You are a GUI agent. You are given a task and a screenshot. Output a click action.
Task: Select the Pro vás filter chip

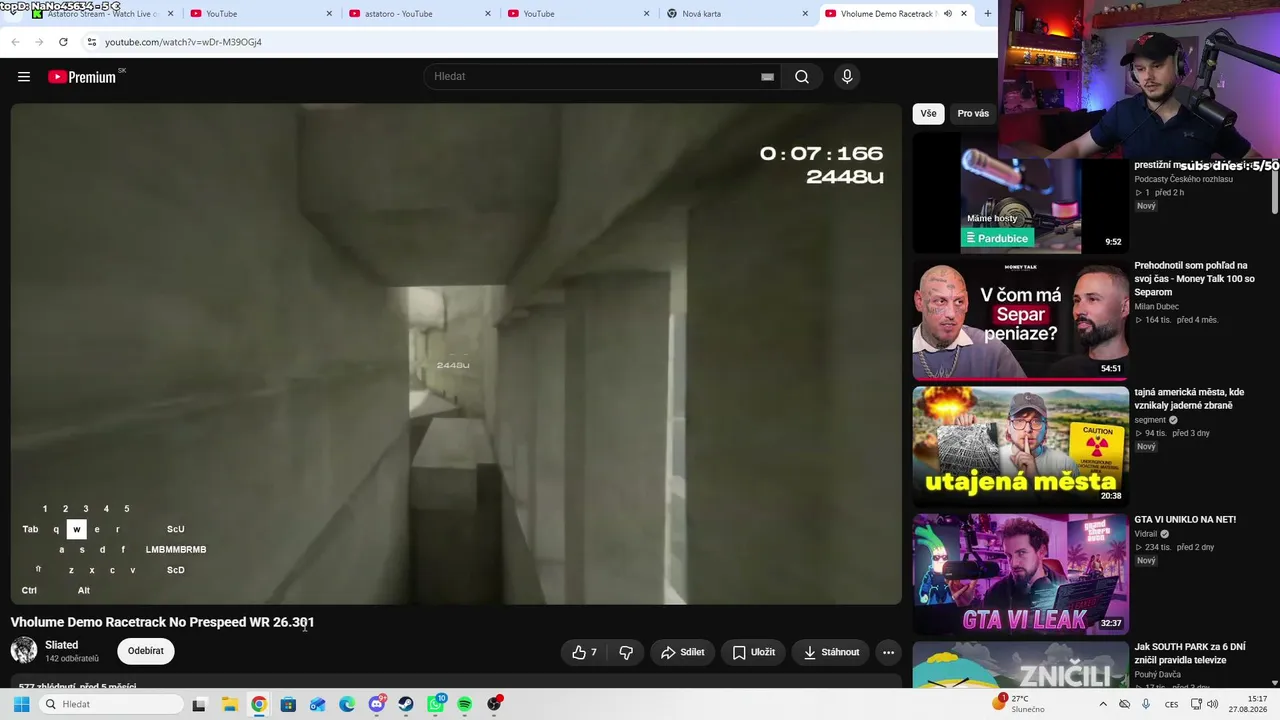(x=973, y=114)
